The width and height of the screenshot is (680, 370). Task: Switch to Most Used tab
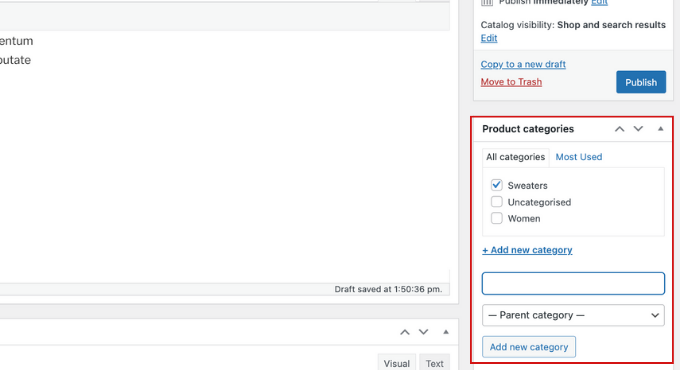pyautogui.click(x=579, y=157)
